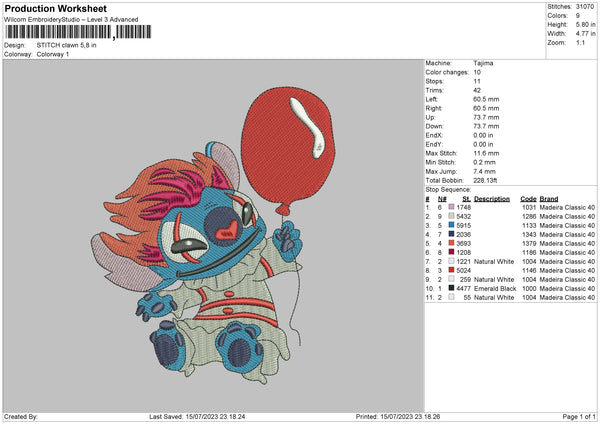The image size is (600, 424).
Task: Click thread code '1031'
Action: click(529, 207)
